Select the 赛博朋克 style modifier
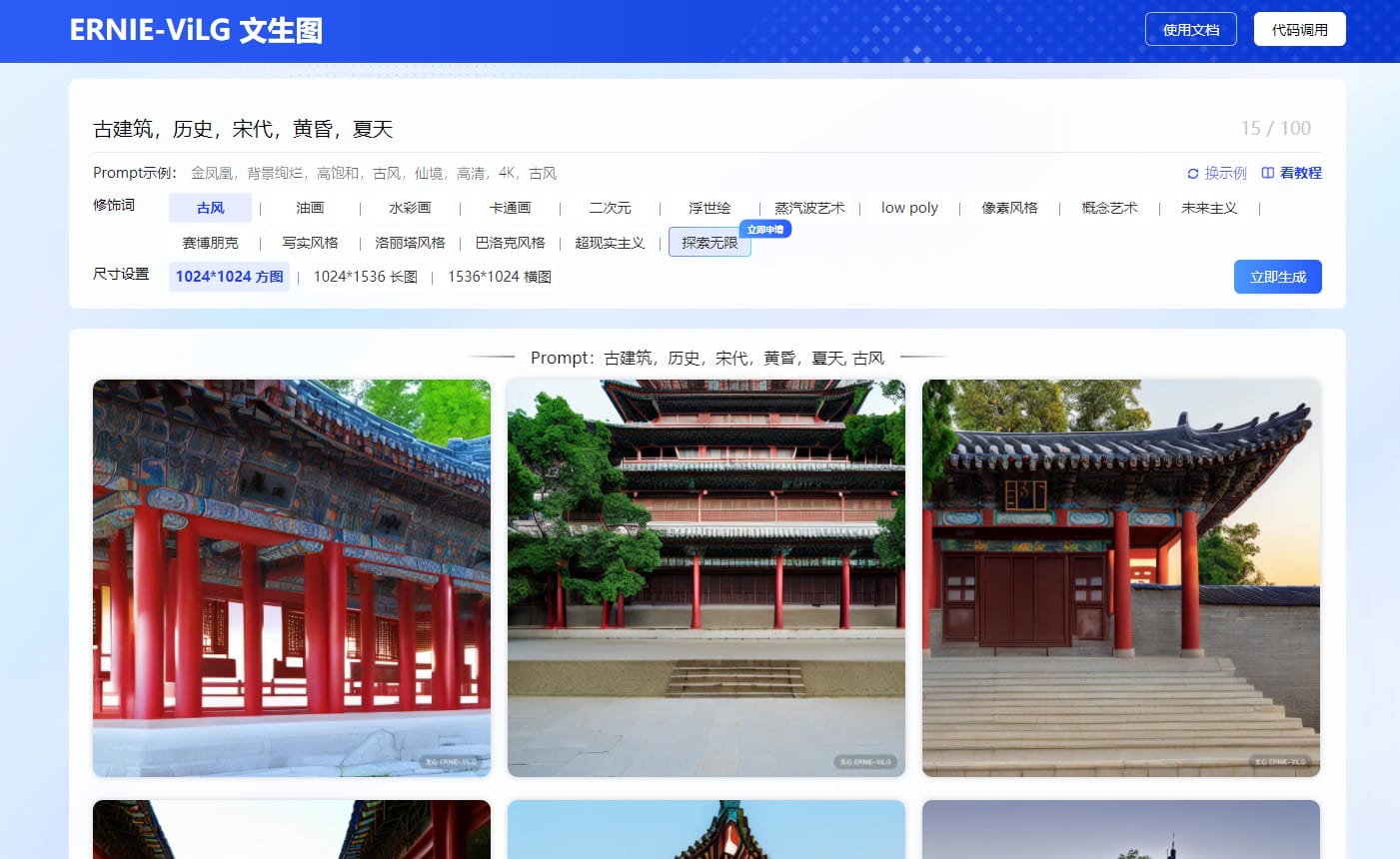The height and width of the screenshot is (859, 1400). [x=210, y=243]
